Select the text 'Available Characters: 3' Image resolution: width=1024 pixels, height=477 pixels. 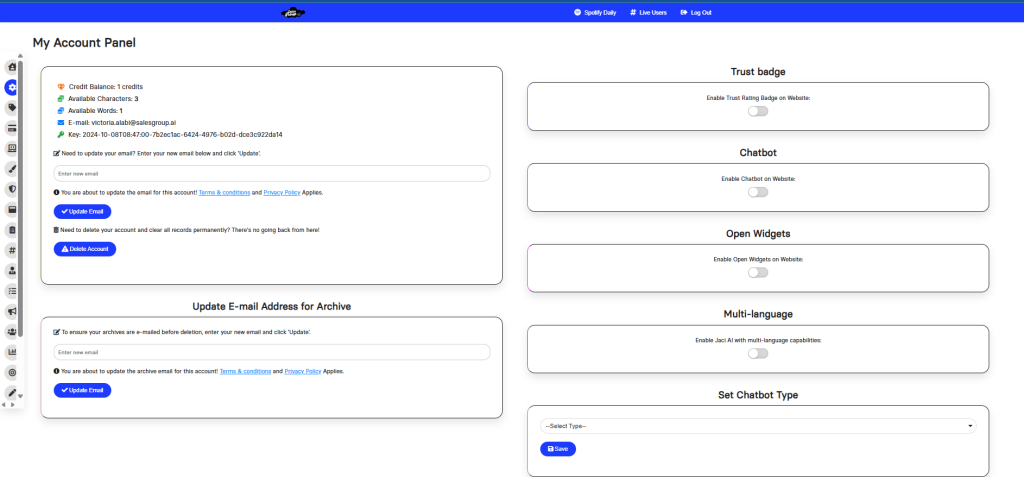pyautogui.click(x=103, y=99)
